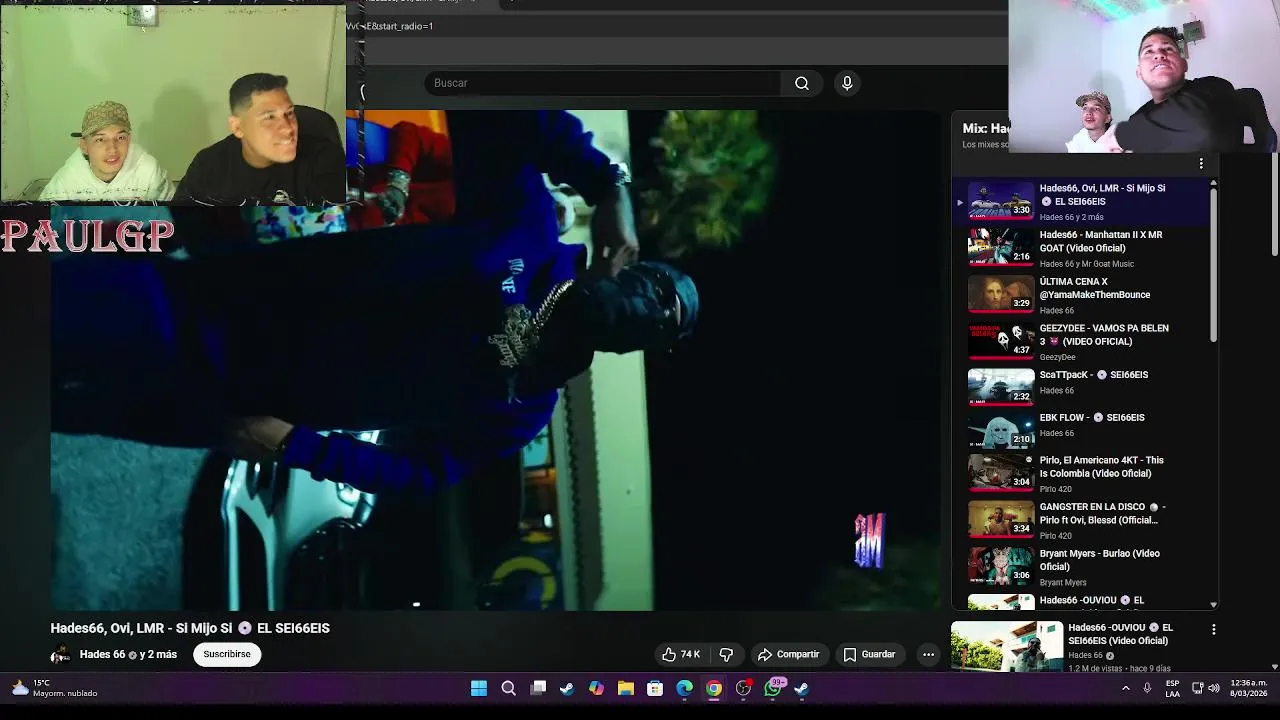Click the video player to pause
The height and width of the screenshot is (720, 1280).
tap(495, 360)
